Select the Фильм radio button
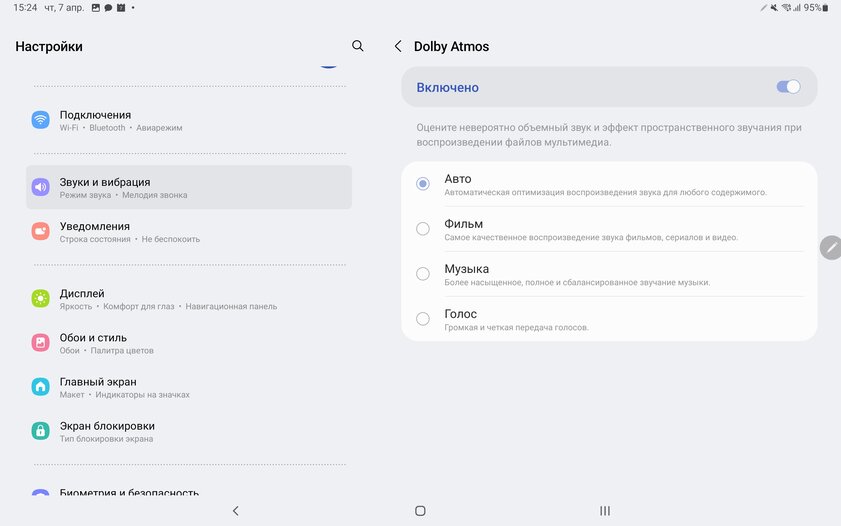Screen dimensions: 841x526 point(423,229)
